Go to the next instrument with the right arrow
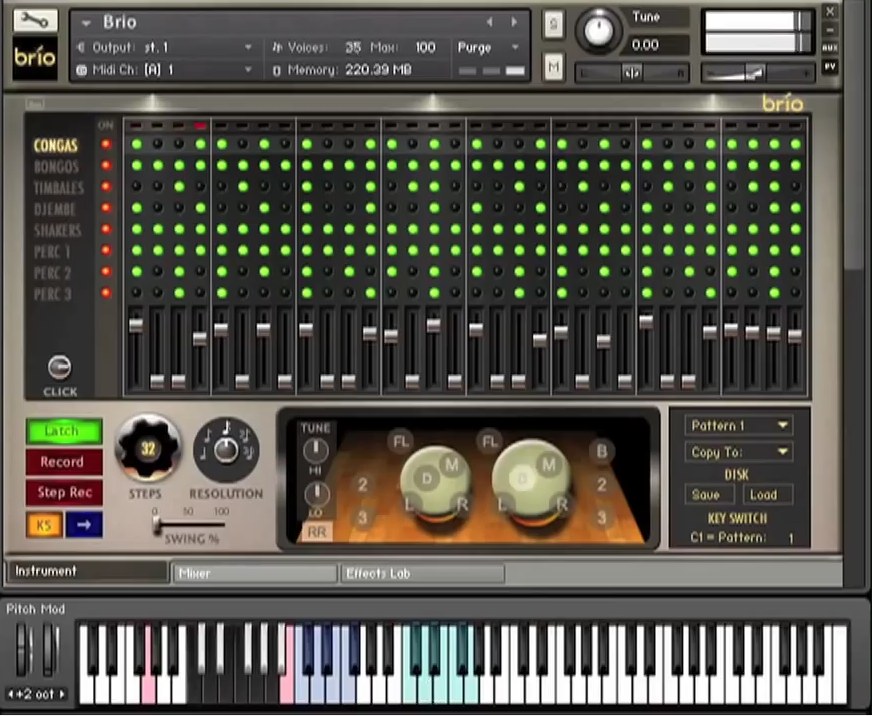This screenshot has width=872, height=716. coord(514,22)
